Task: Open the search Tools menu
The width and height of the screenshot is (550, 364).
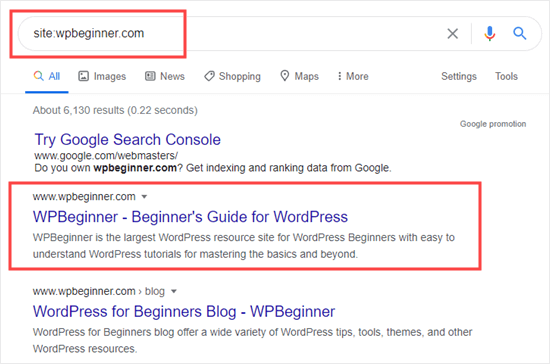Action: [506, 76]
